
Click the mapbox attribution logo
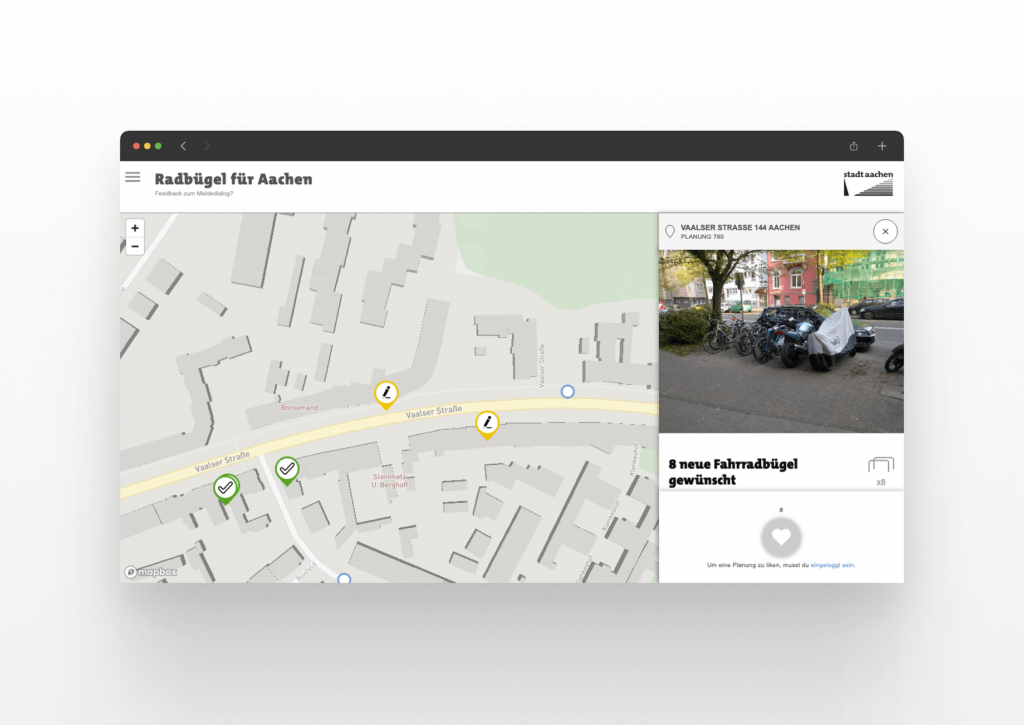[x=151, y=572]
